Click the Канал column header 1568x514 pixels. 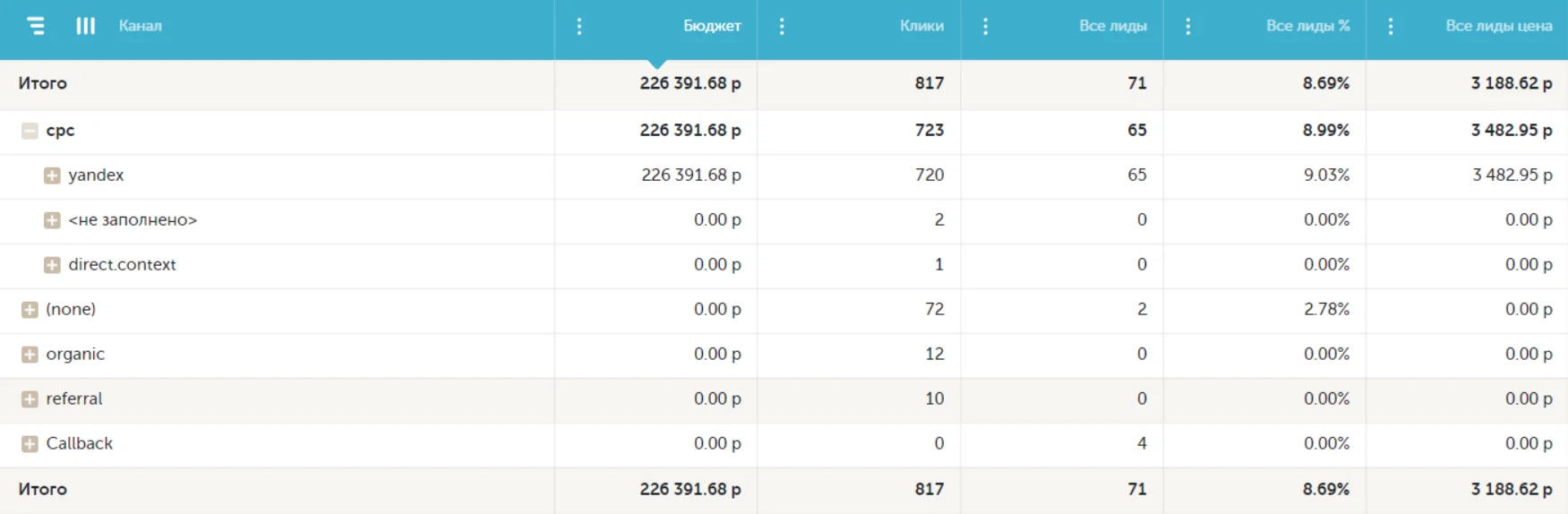pos(141,26)
